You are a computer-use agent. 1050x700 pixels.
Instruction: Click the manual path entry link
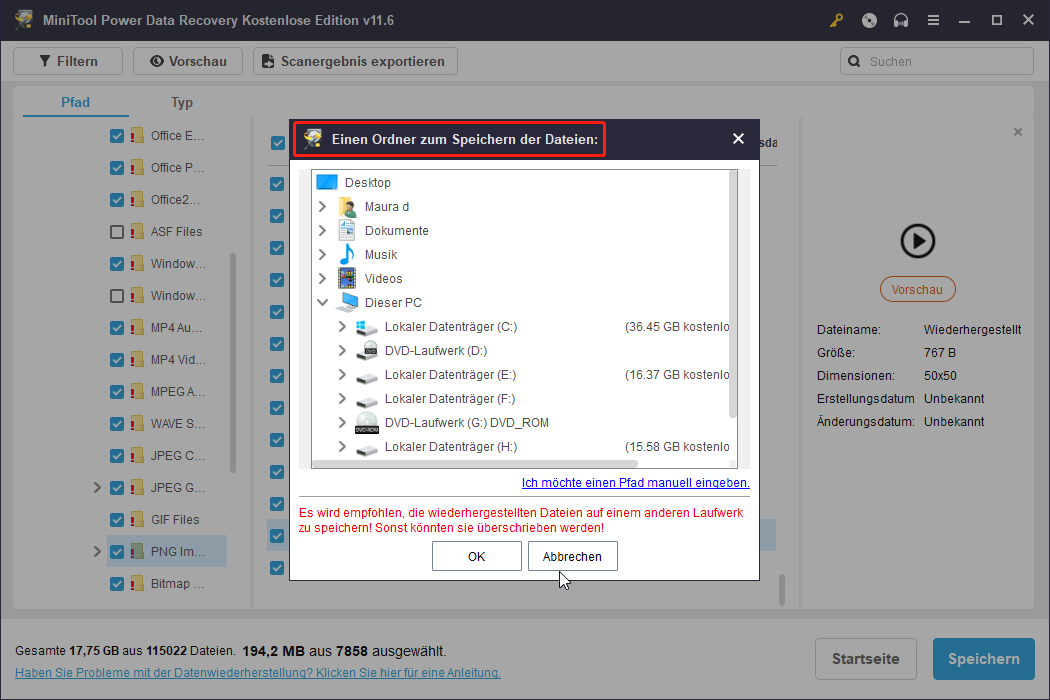(x=635, y=483)
